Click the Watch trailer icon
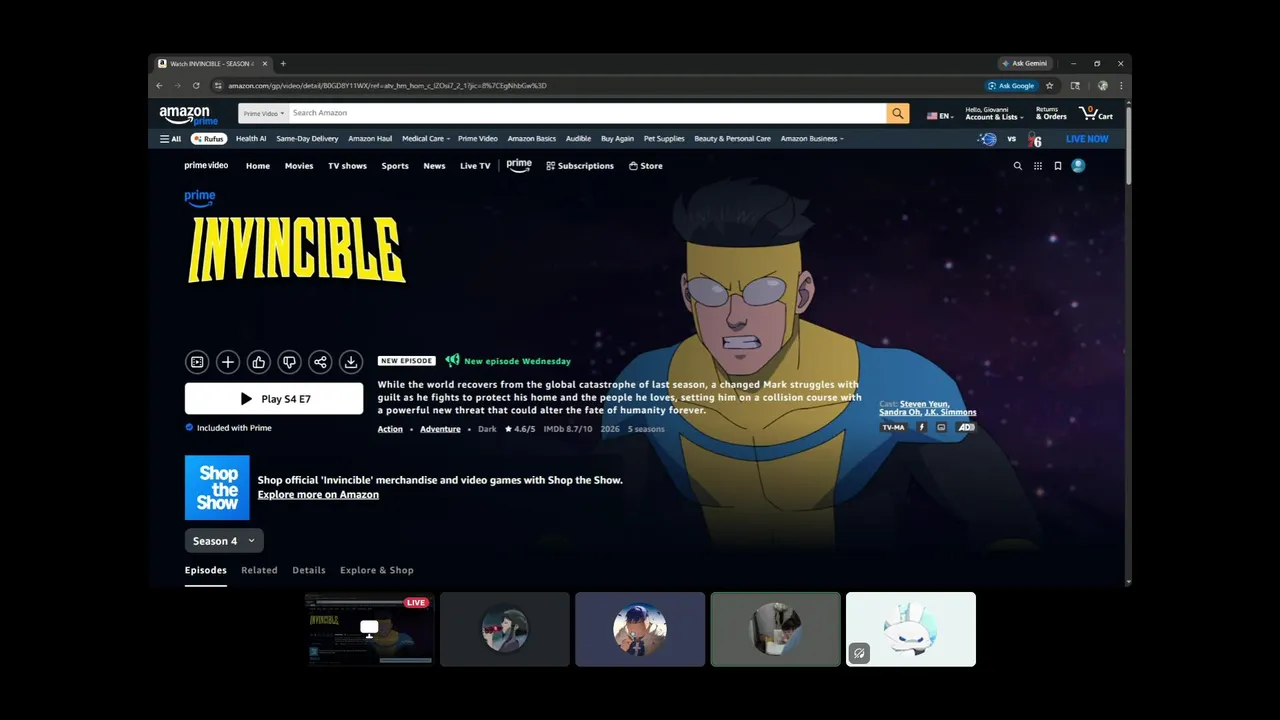The height and width of the screenshot is (720, 1280). pos(197,362)
